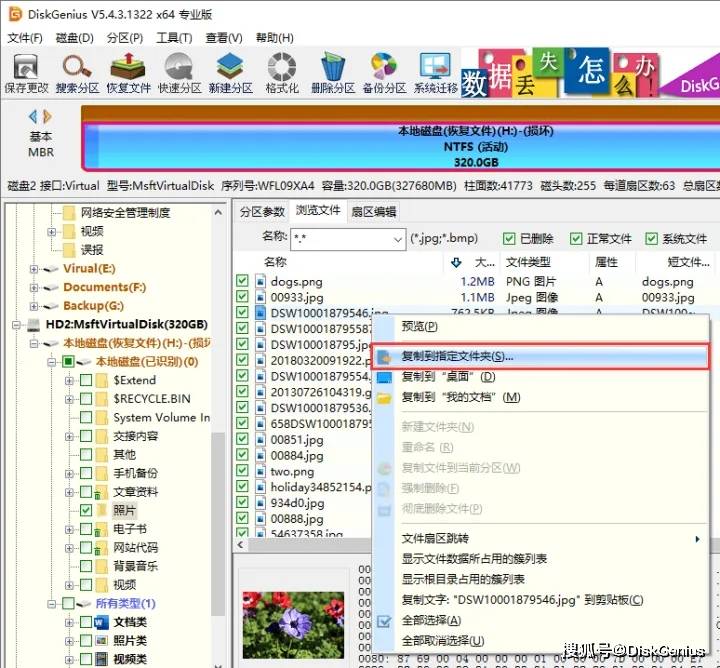Launch the 恢复文件 file recovery tool
Screen dimensions: 720x668
127,72
